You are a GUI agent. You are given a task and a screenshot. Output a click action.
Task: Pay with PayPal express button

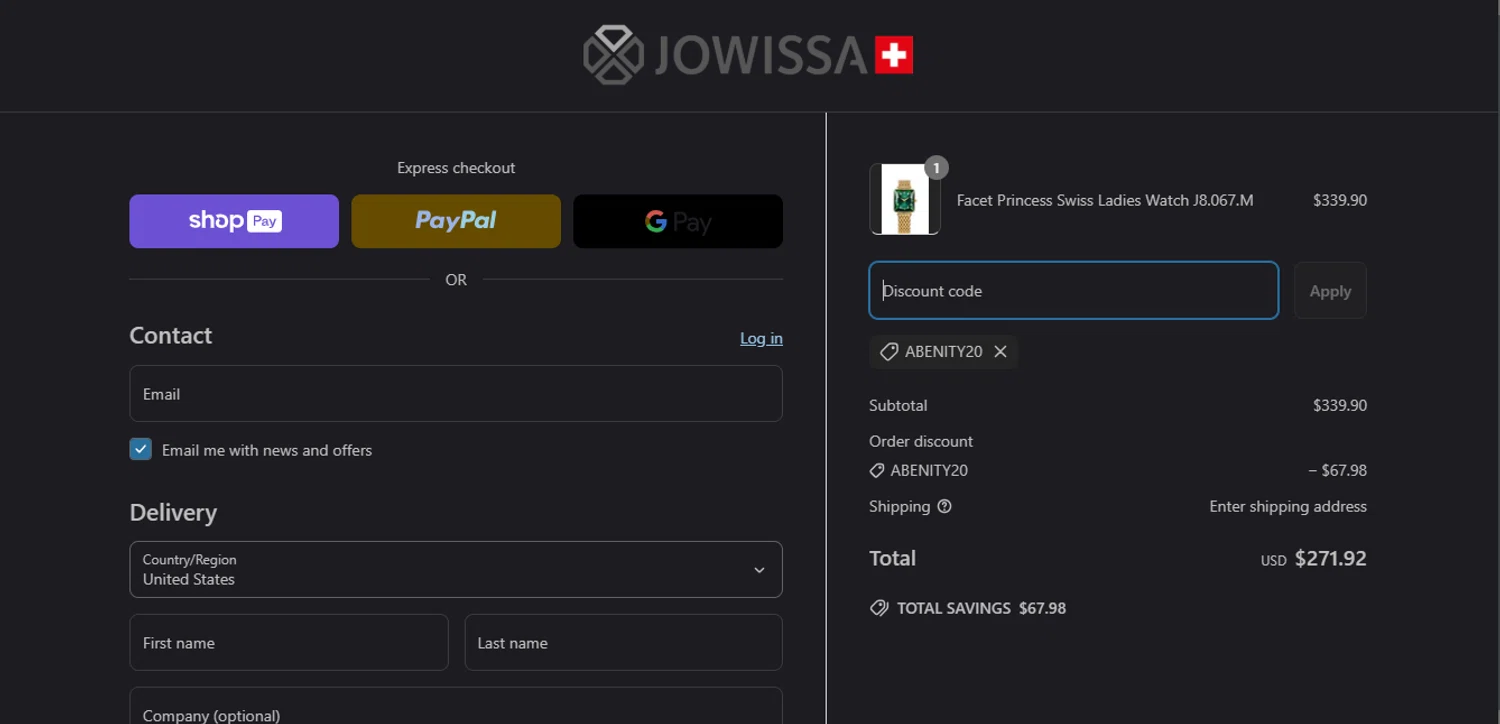point(456,221)
